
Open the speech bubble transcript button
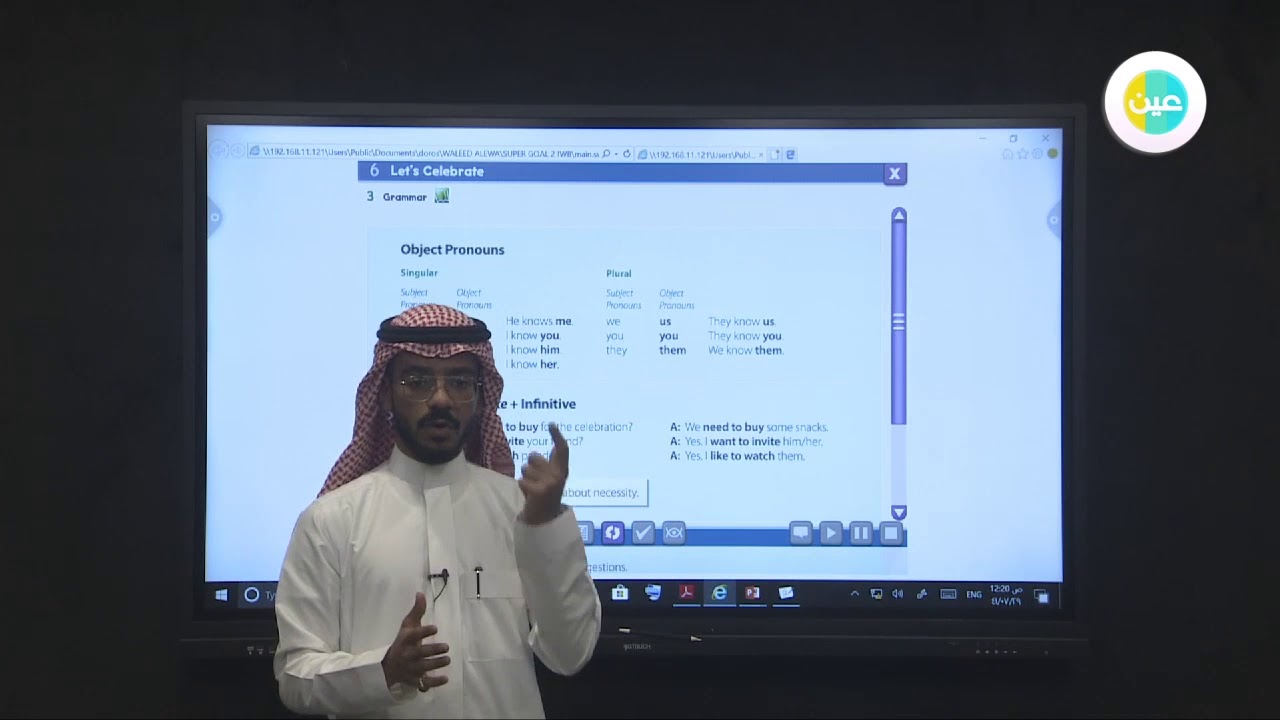coord(800,533)
